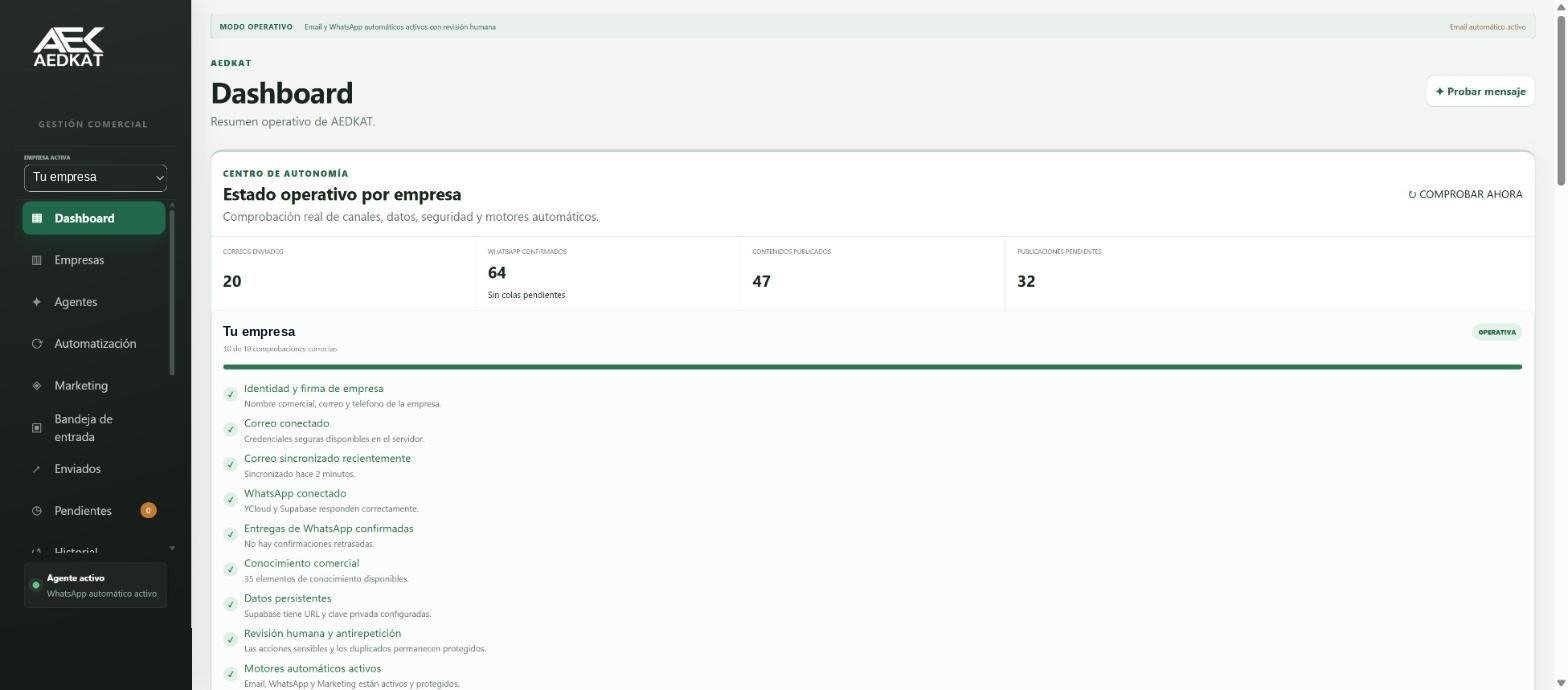The image size is (1568, 690).
Task: Click the check icon next to Datos persistentes
Action: click(230, 604)
